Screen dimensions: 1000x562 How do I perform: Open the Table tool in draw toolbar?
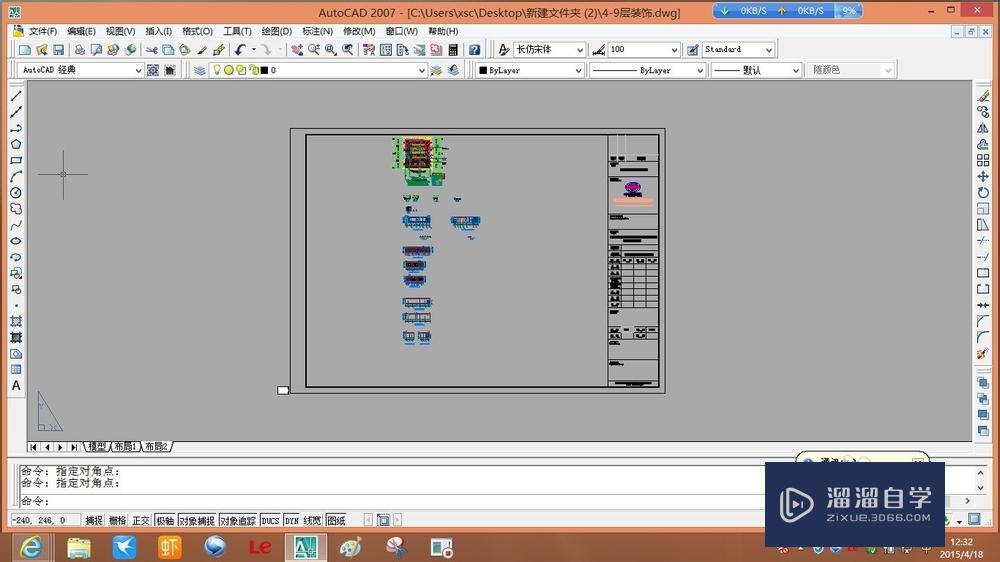click(x=16, y=369)
